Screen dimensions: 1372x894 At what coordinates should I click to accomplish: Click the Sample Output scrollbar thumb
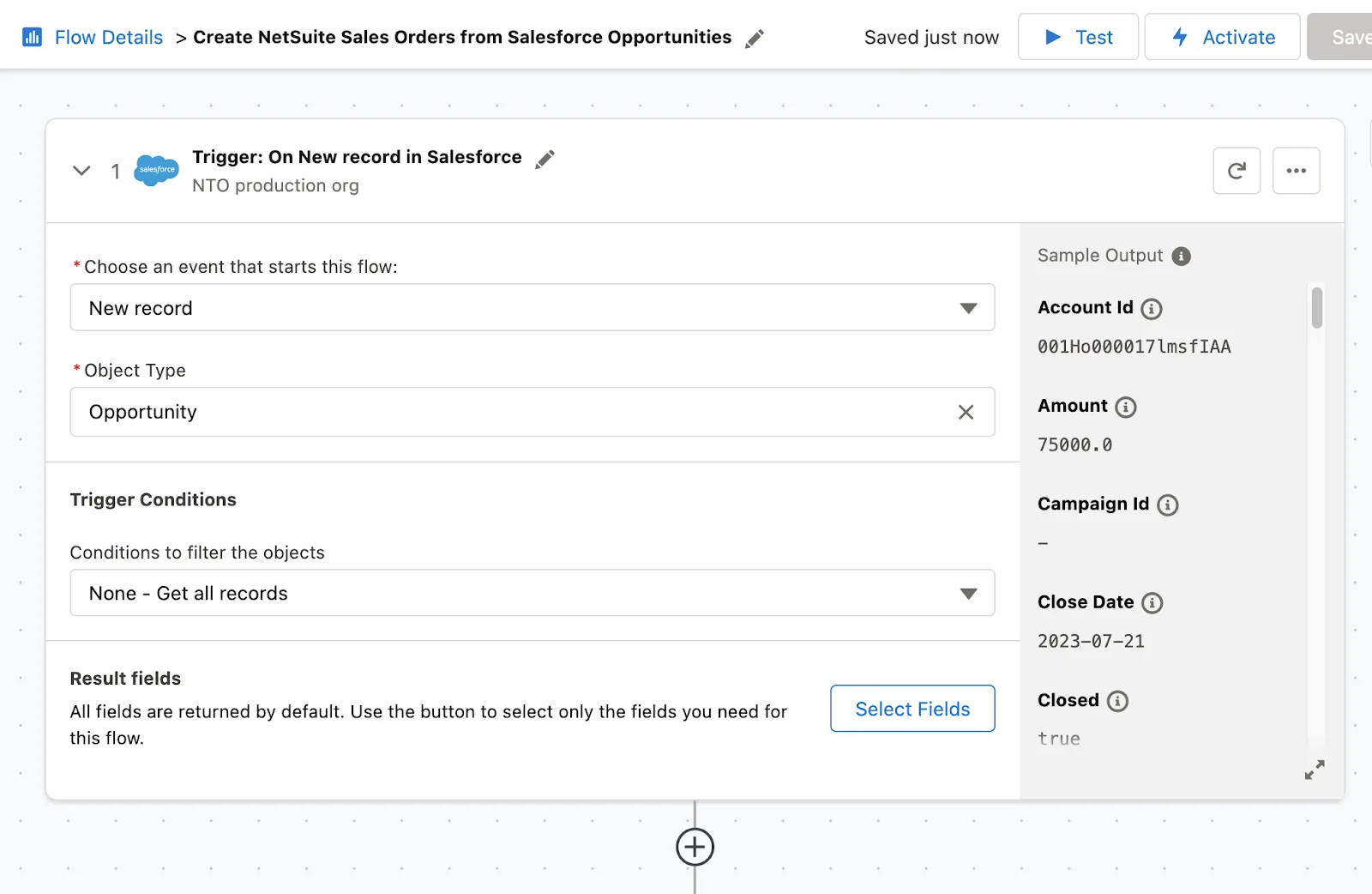[x=1317, y=308]
